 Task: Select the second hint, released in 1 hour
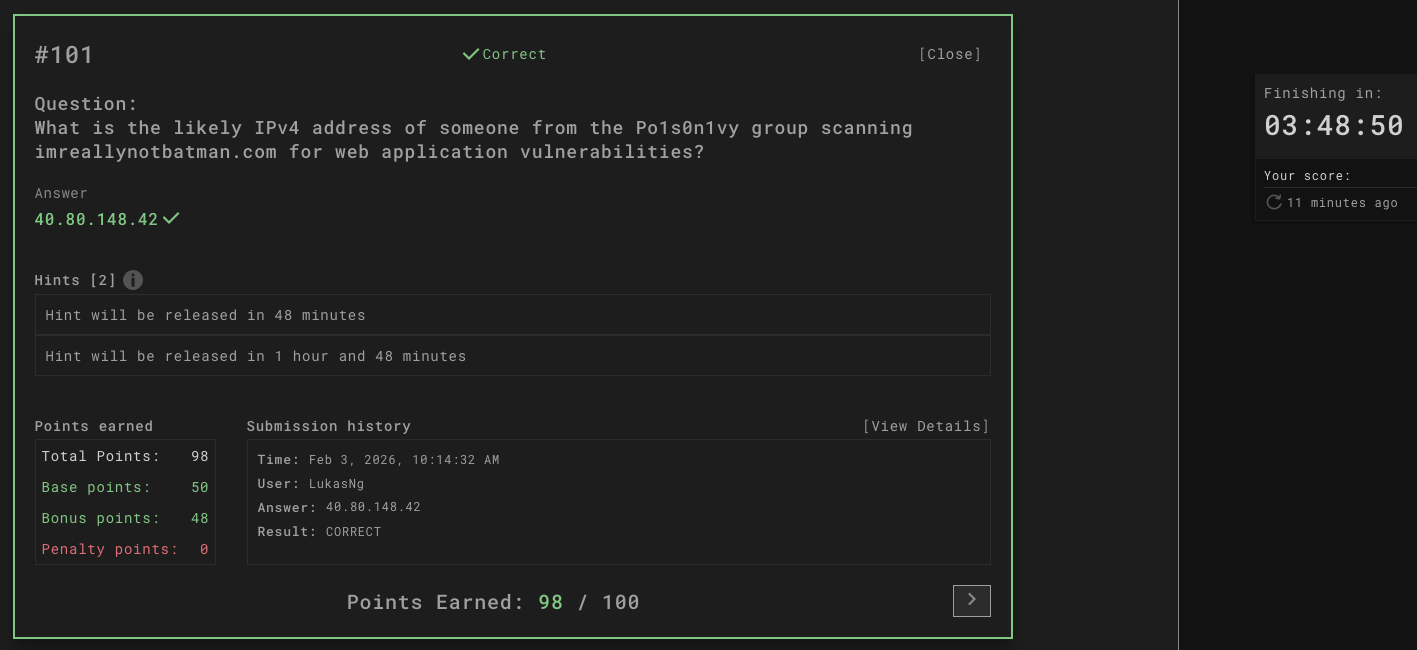pyautogui.click(x=512, y=356)
